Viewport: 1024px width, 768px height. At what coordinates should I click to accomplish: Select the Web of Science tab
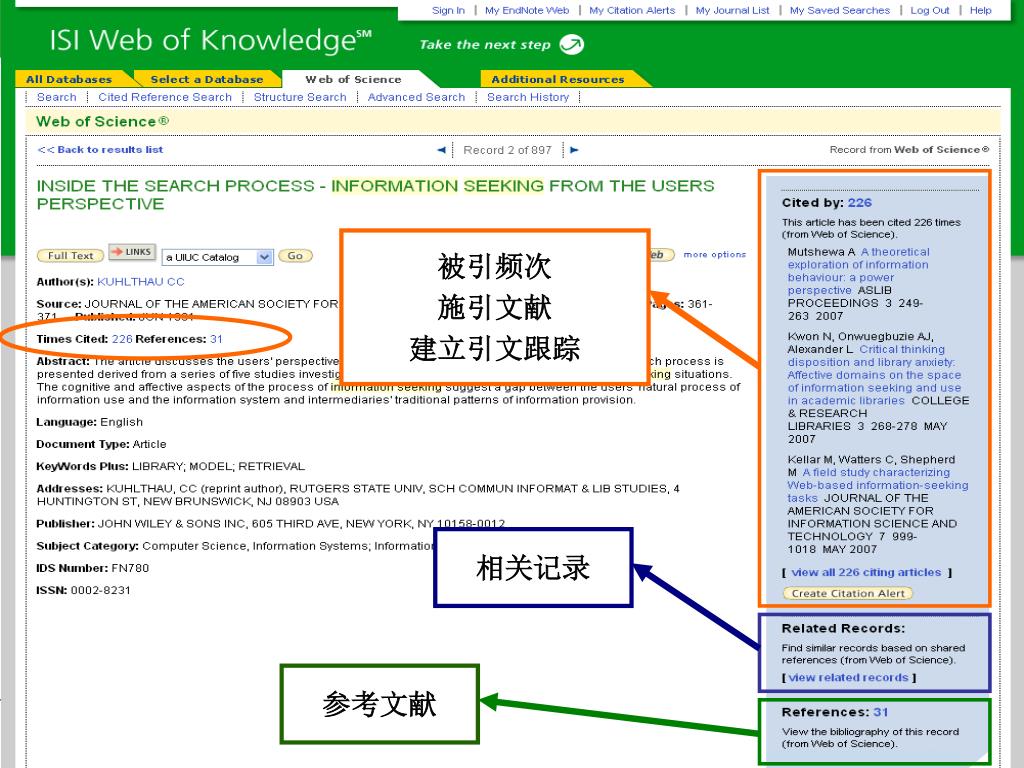click(x=353, y=80)
